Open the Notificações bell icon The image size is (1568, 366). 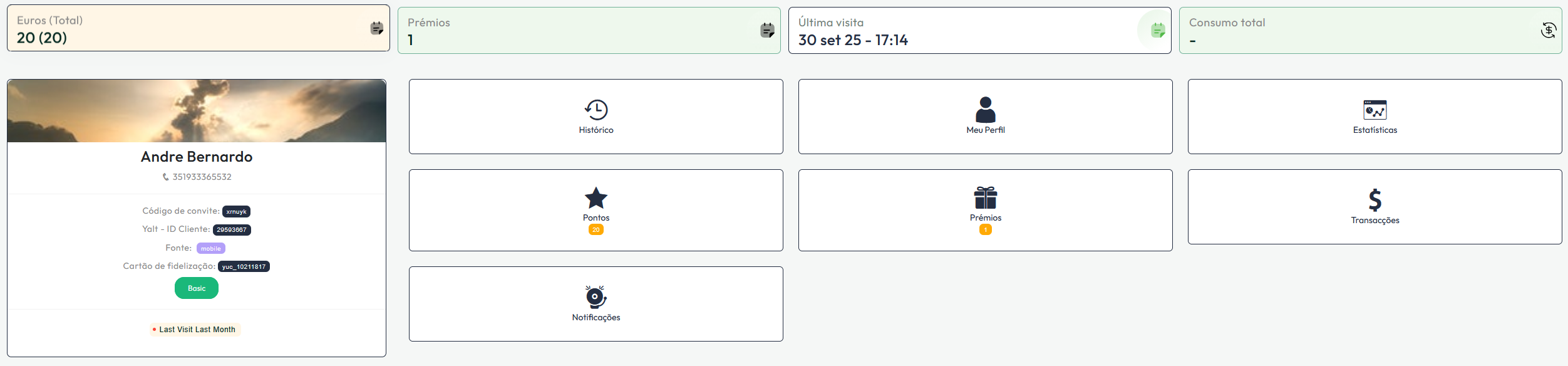click(596, 297)
